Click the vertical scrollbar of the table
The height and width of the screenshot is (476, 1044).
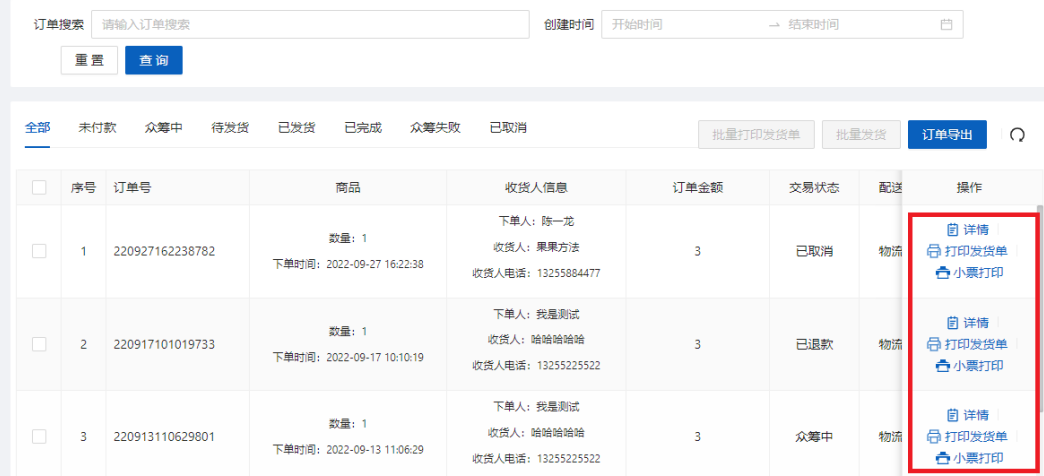(x=1038, y=300)
